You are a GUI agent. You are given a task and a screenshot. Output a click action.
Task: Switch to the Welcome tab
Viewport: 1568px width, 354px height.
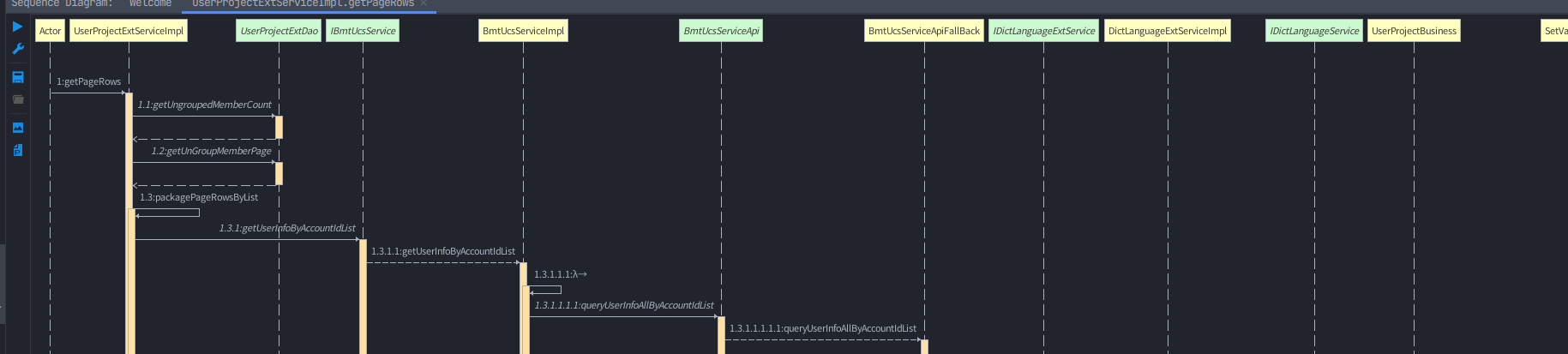(x=150, y=3)
